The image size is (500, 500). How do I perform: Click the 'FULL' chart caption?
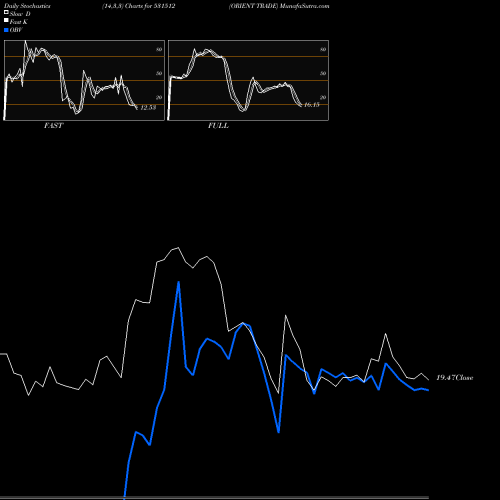click(218, 126)
